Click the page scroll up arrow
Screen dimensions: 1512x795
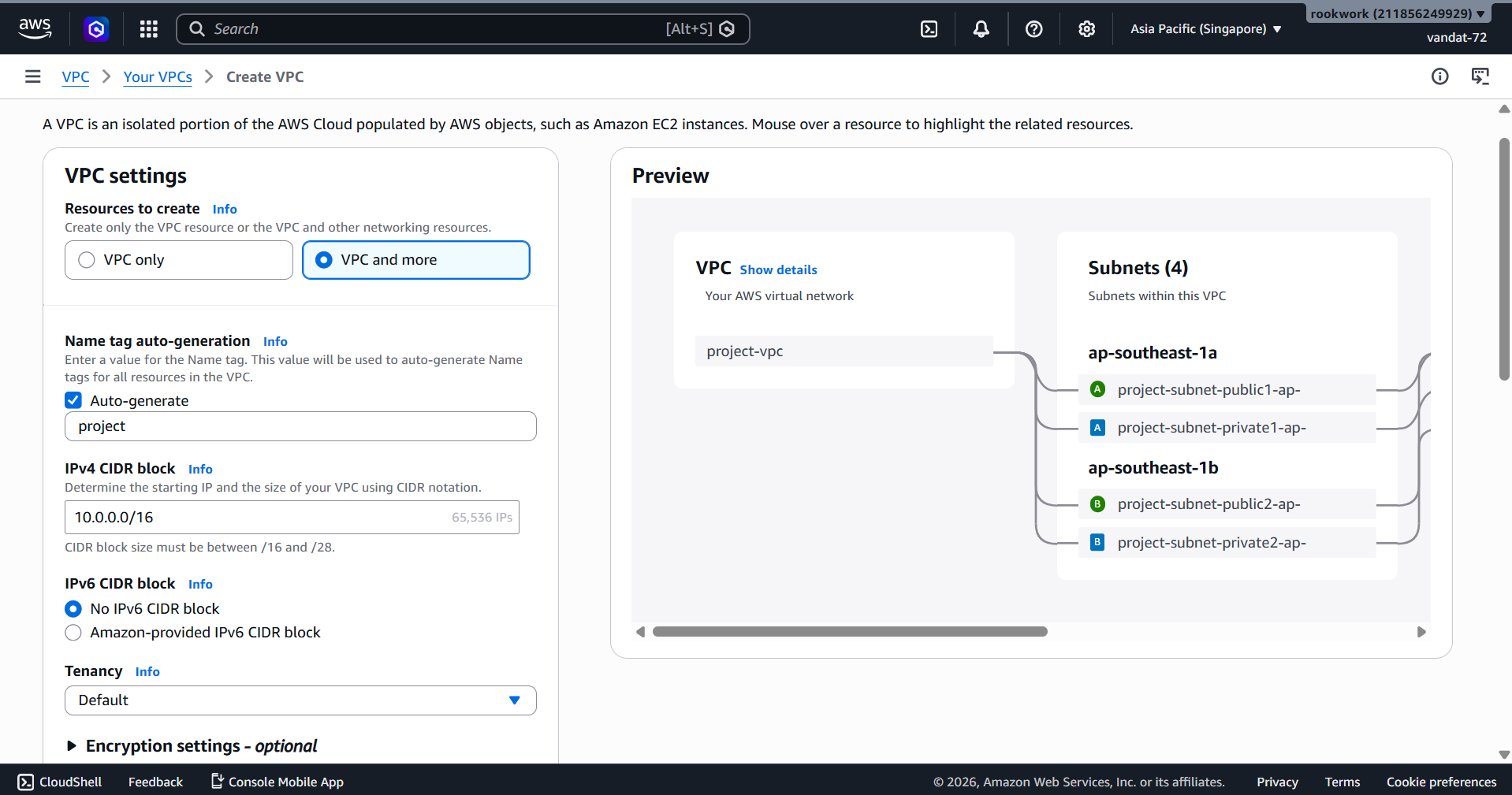pyautogui.click(x=1504, y=110)
